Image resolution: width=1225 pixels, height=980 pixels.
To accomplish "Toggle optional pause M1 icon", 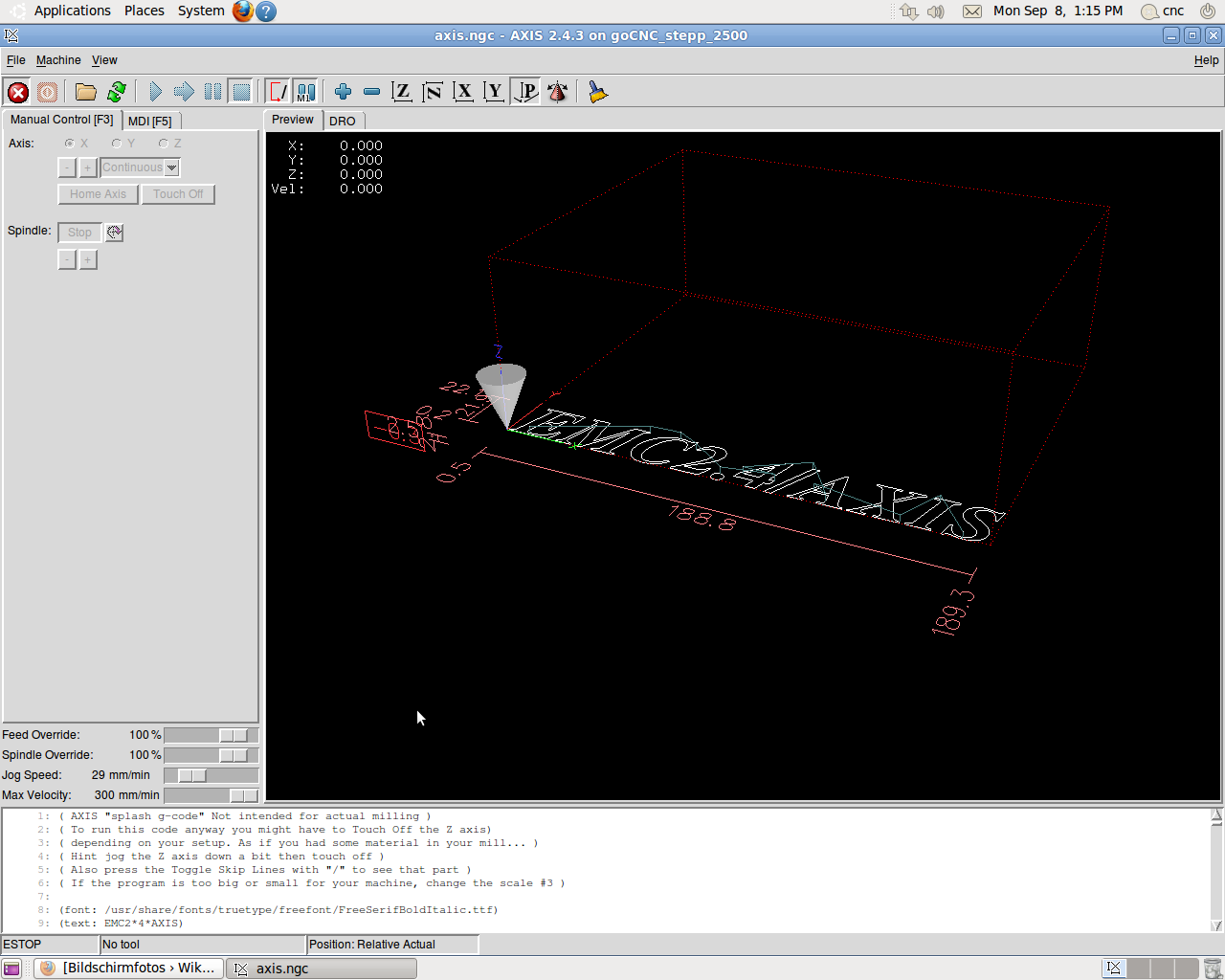I will click(x=305, y=92).
